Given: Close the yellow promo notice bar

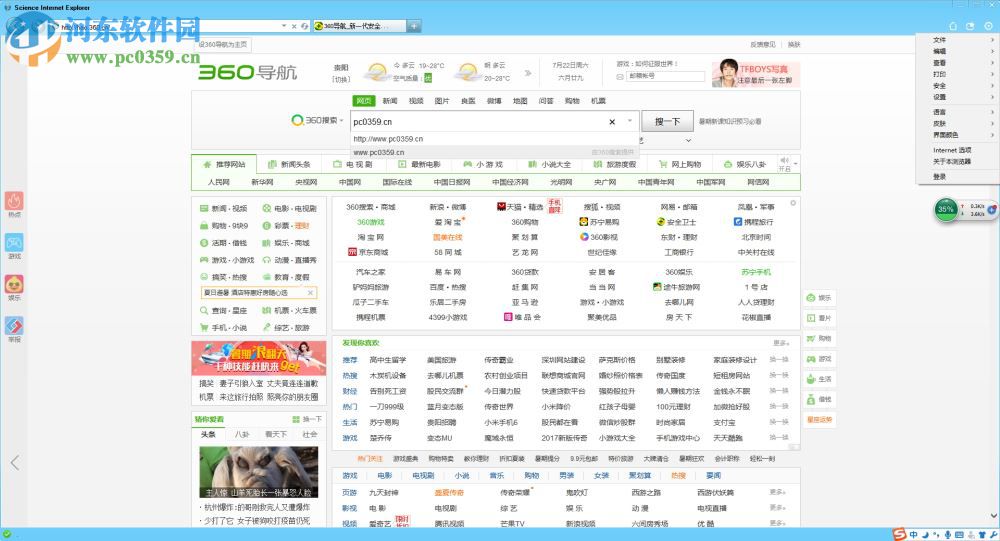Looking at the screenshot, I should click(310, 293).
